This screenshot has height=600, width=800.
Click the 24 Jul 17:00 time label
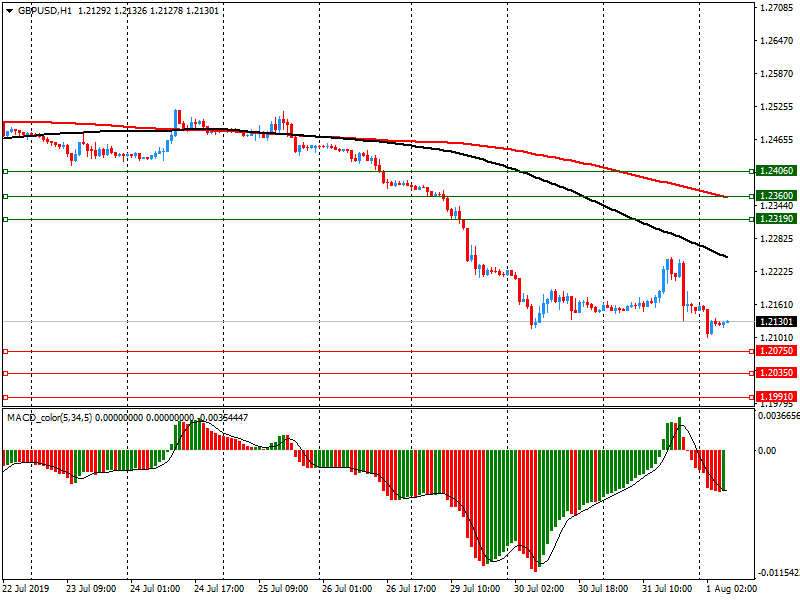pos(219,589)
